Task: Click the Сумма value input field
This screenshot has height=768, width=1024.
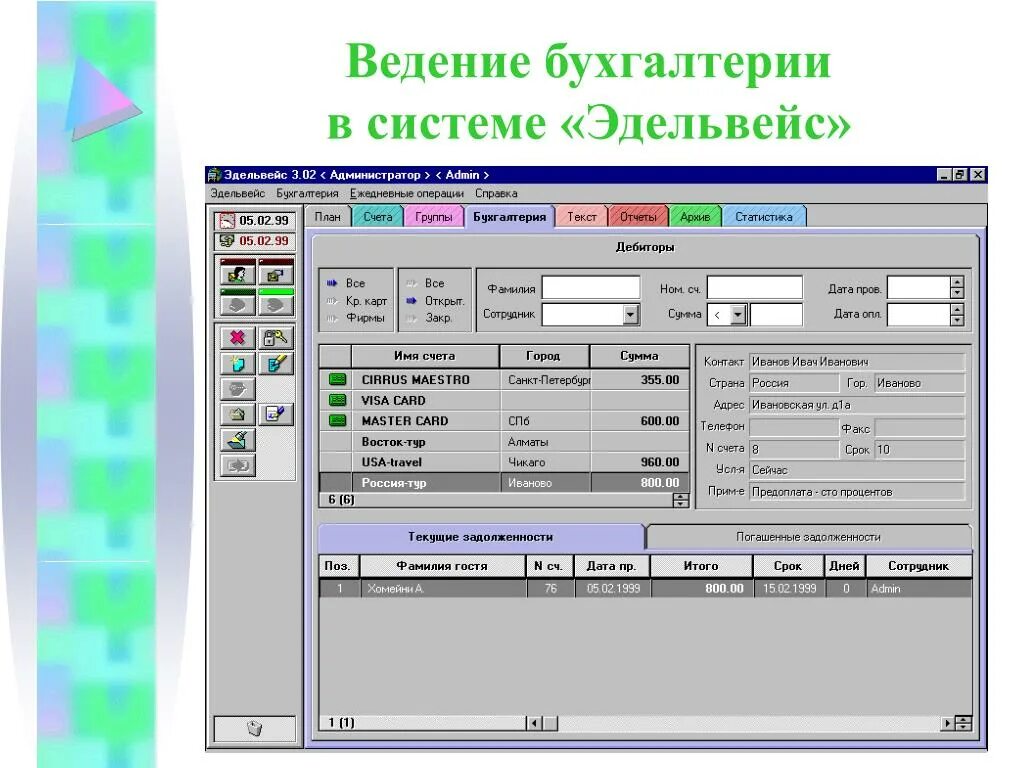Action: 776,315
